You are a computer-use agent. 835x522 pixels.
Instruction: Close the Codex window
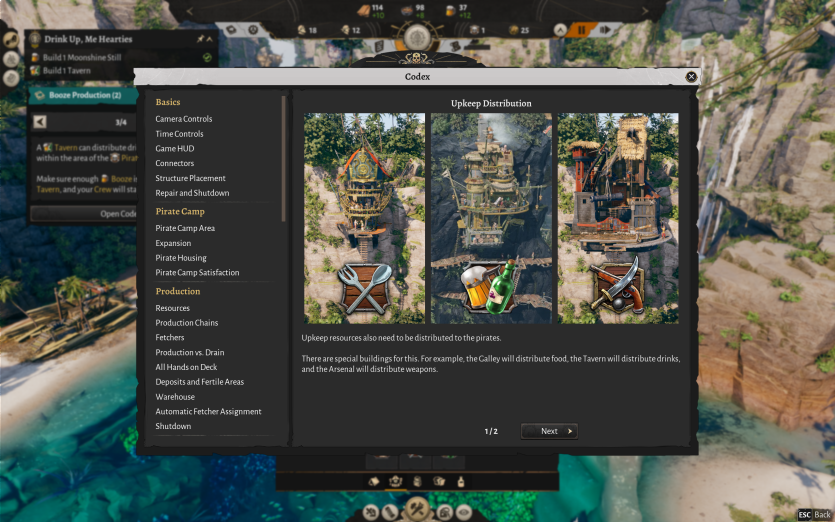click(691, 77)
